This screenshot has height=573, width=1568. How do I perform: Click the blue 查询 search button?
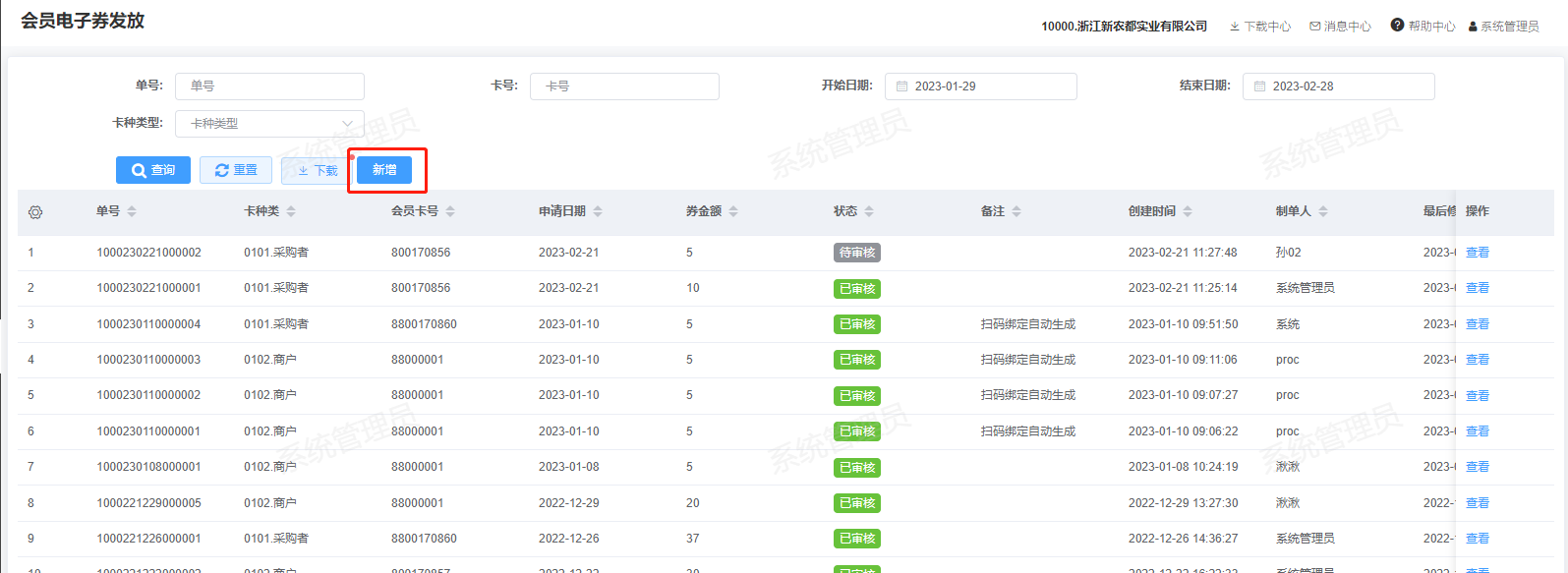(x=153, y=170)
